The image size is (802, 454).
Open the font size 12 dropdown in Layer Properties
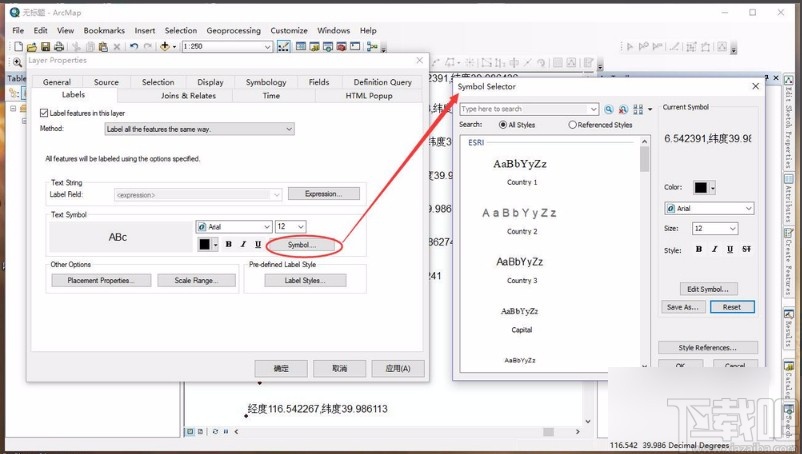pyautogui.click(x=301, y=226)
